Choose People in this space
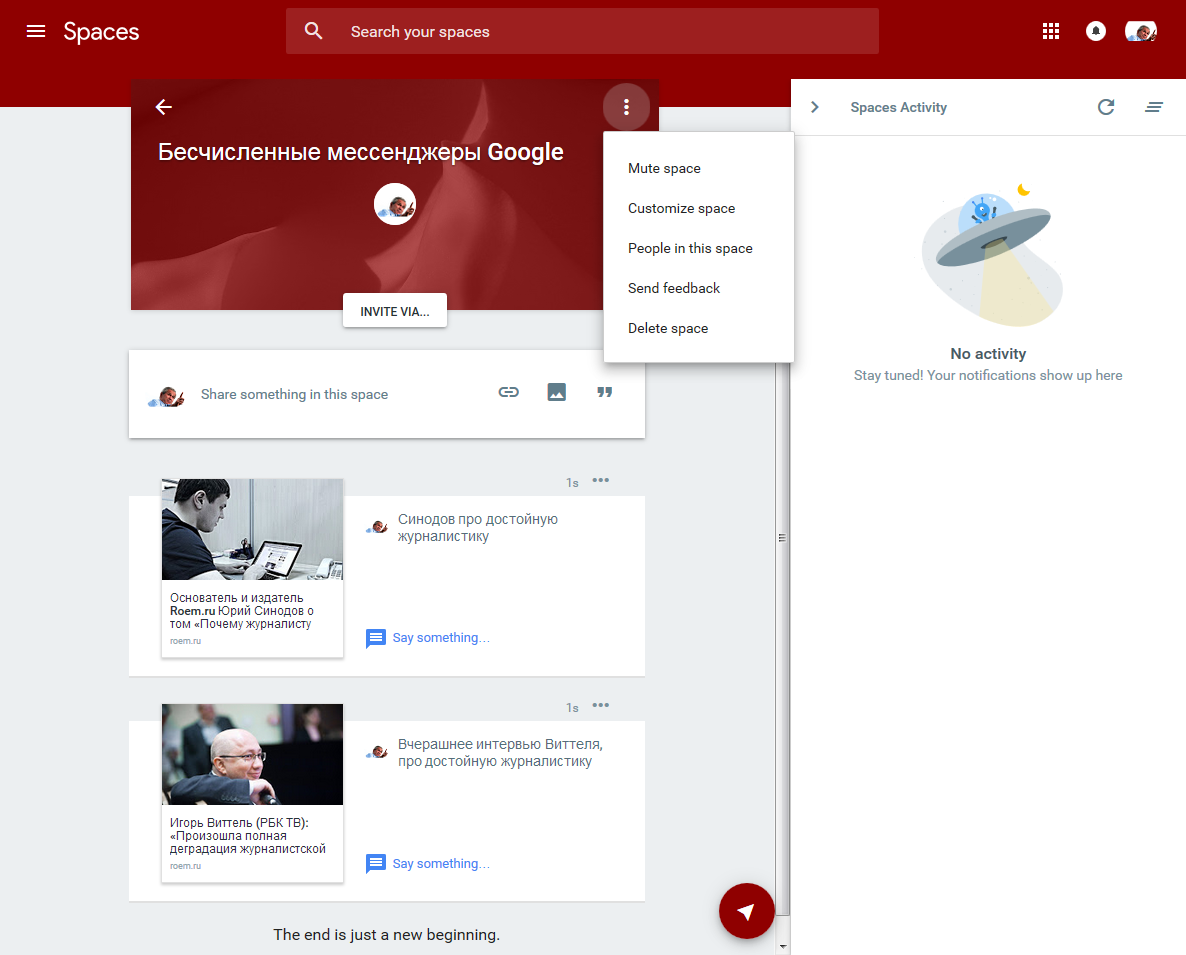Screen dimensions: 1186x955 (x=689, y=248)
